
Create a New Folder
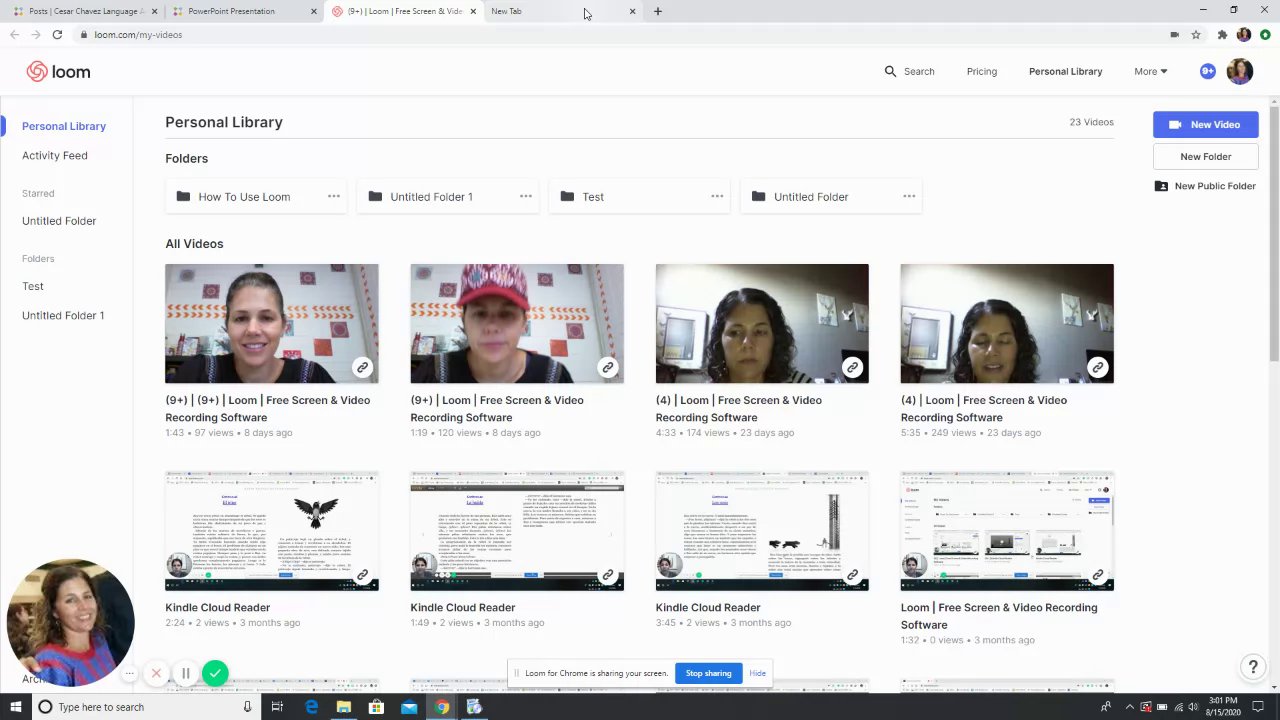click(1205, 156)
